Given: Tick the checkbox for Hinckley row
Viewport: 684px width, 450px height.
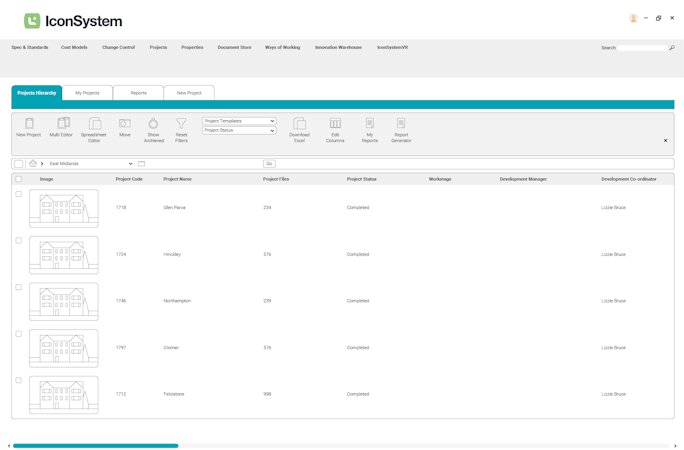Looking at the screenshot, I should pyautogui.click(x=18, y=241).
